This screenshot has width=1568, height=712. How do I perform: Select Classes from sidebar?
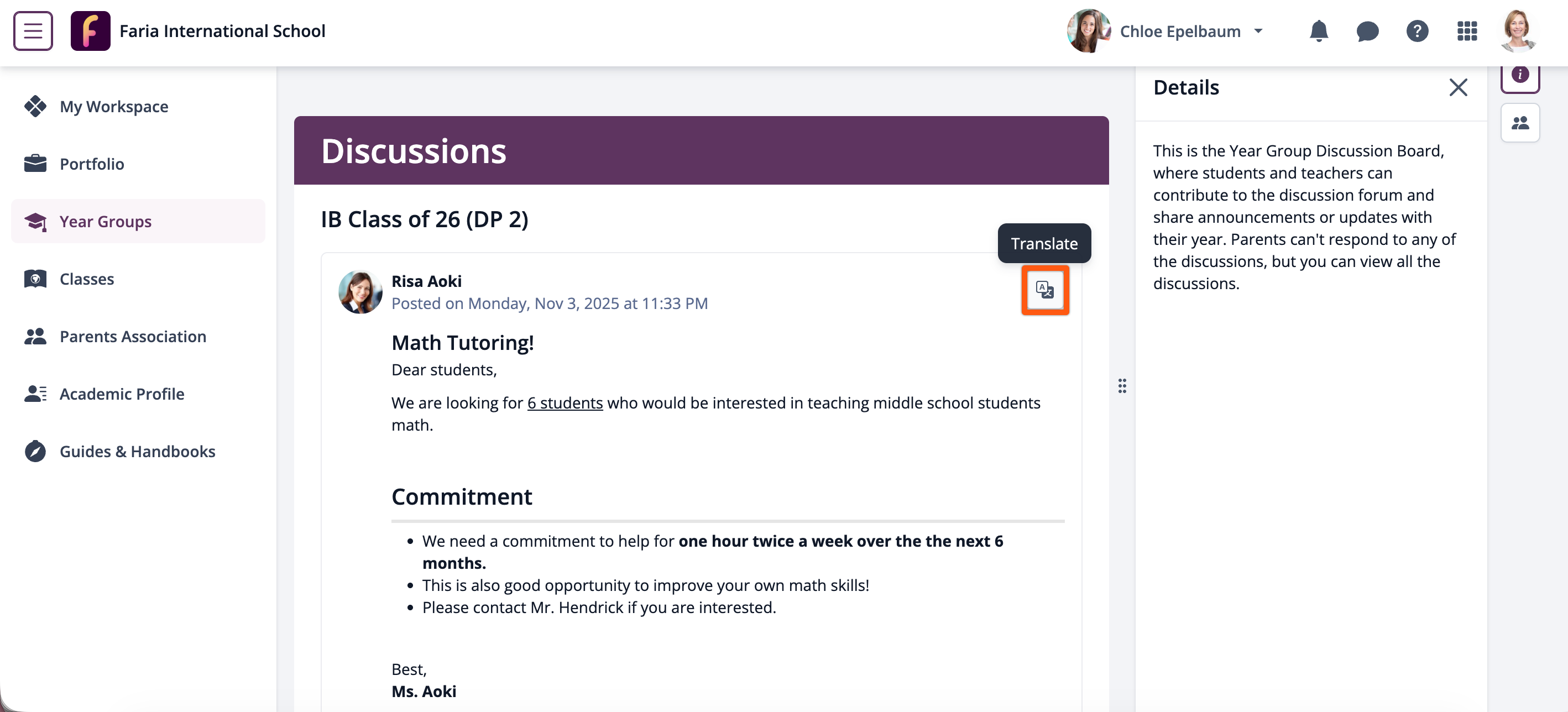86,279
